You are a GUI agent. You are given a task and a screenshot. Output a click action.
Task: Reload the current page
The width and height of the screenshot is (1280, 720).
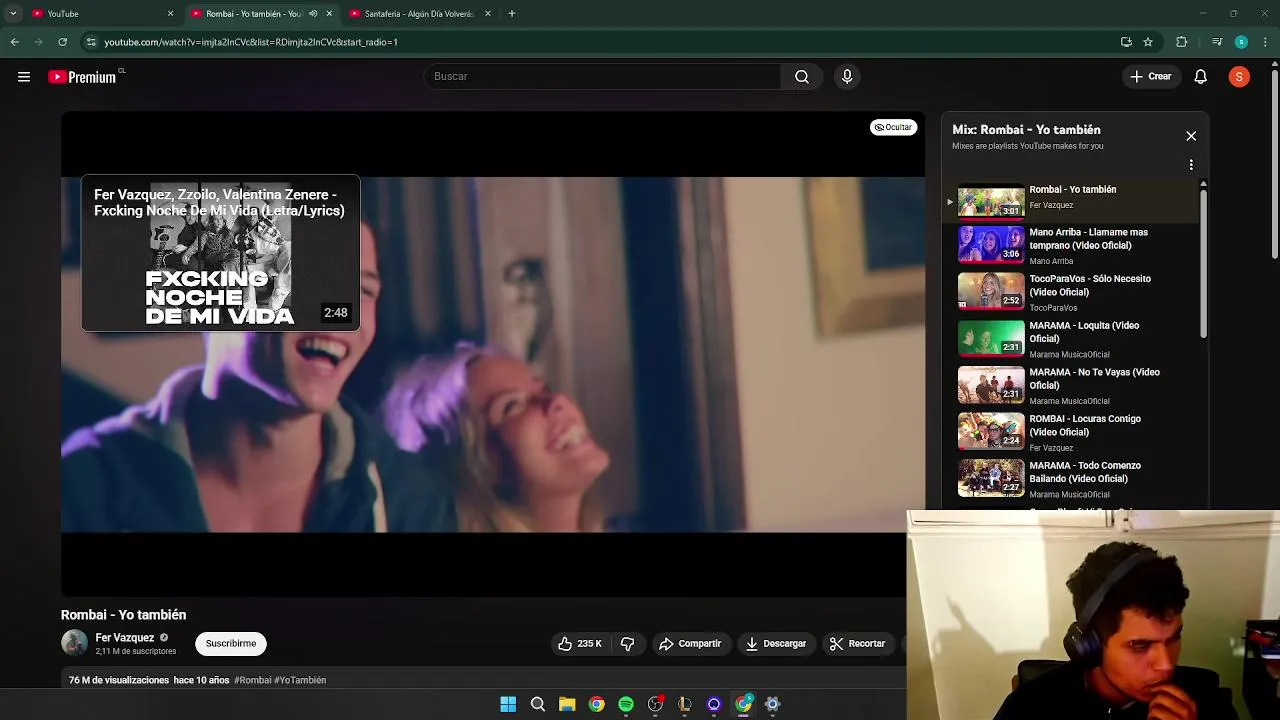(62, 42)
